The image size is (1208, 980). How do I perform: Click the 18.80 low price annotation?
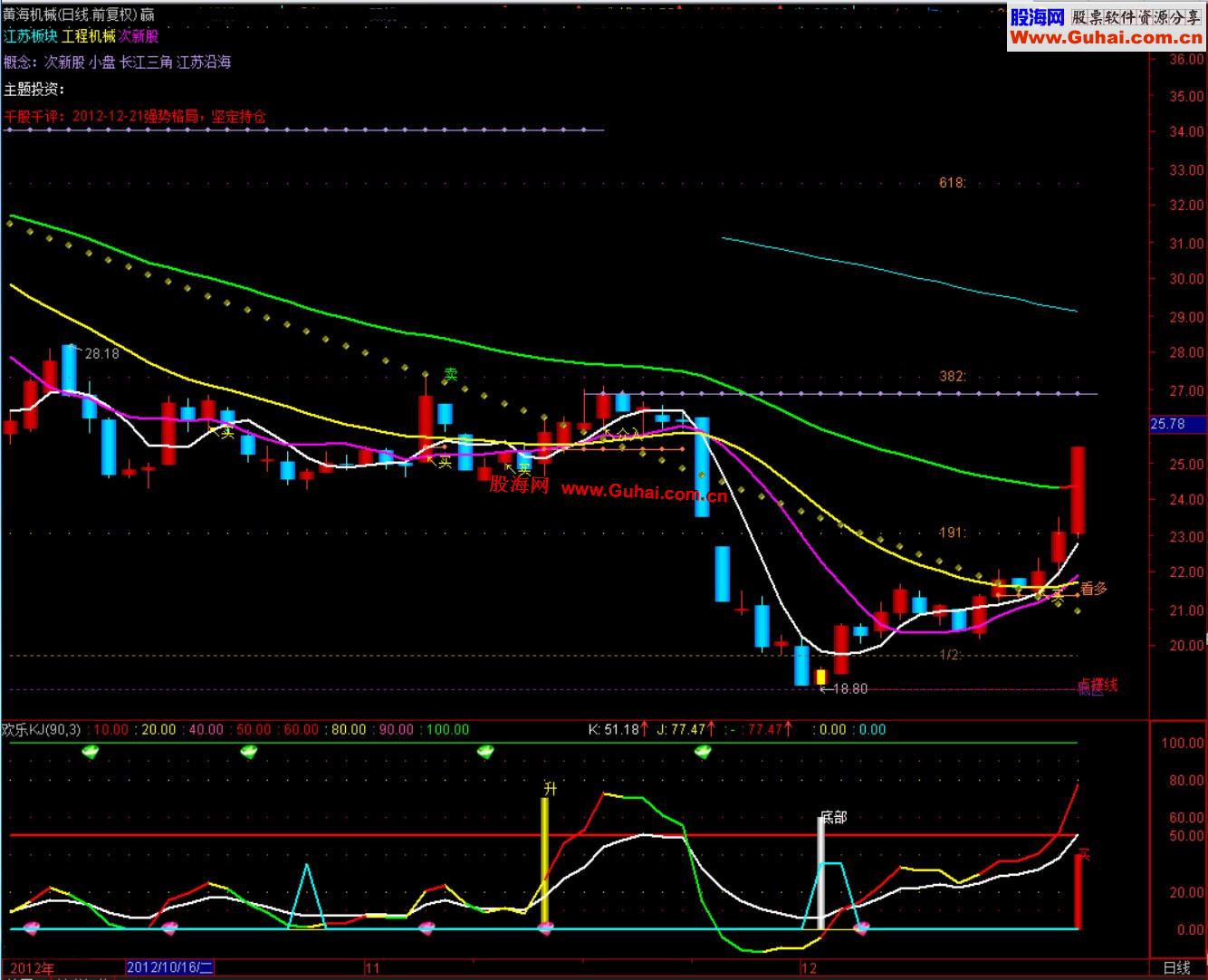[849, 688]
